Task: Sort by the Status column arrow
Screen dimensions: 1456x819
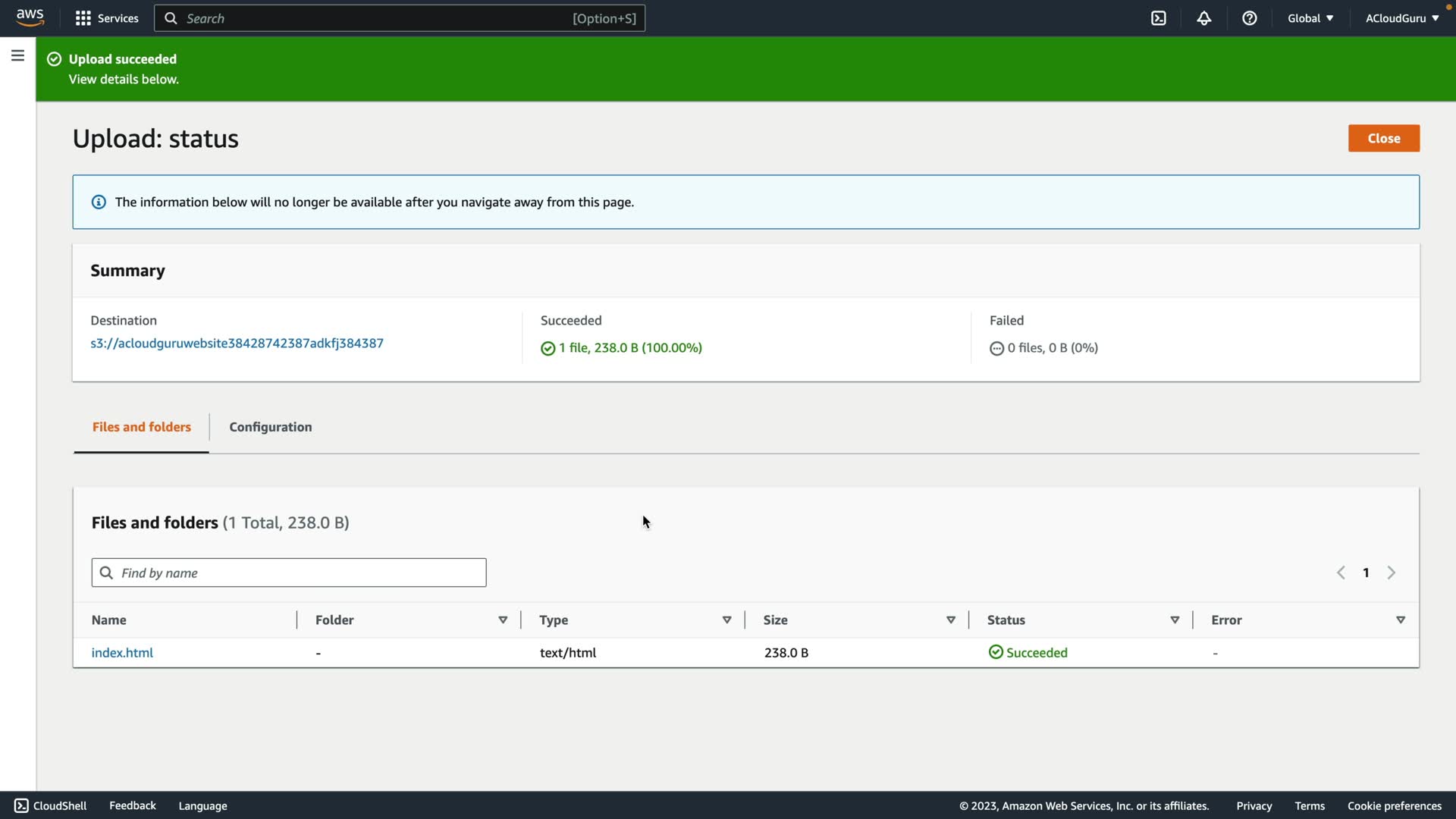Action: pos(1175,620)
